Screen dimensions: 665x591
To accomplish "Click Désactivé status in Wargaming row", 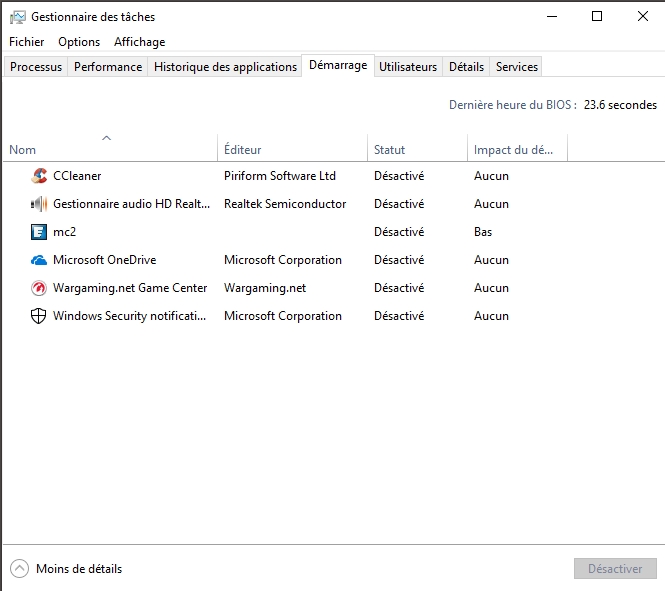I will [399, 288].
